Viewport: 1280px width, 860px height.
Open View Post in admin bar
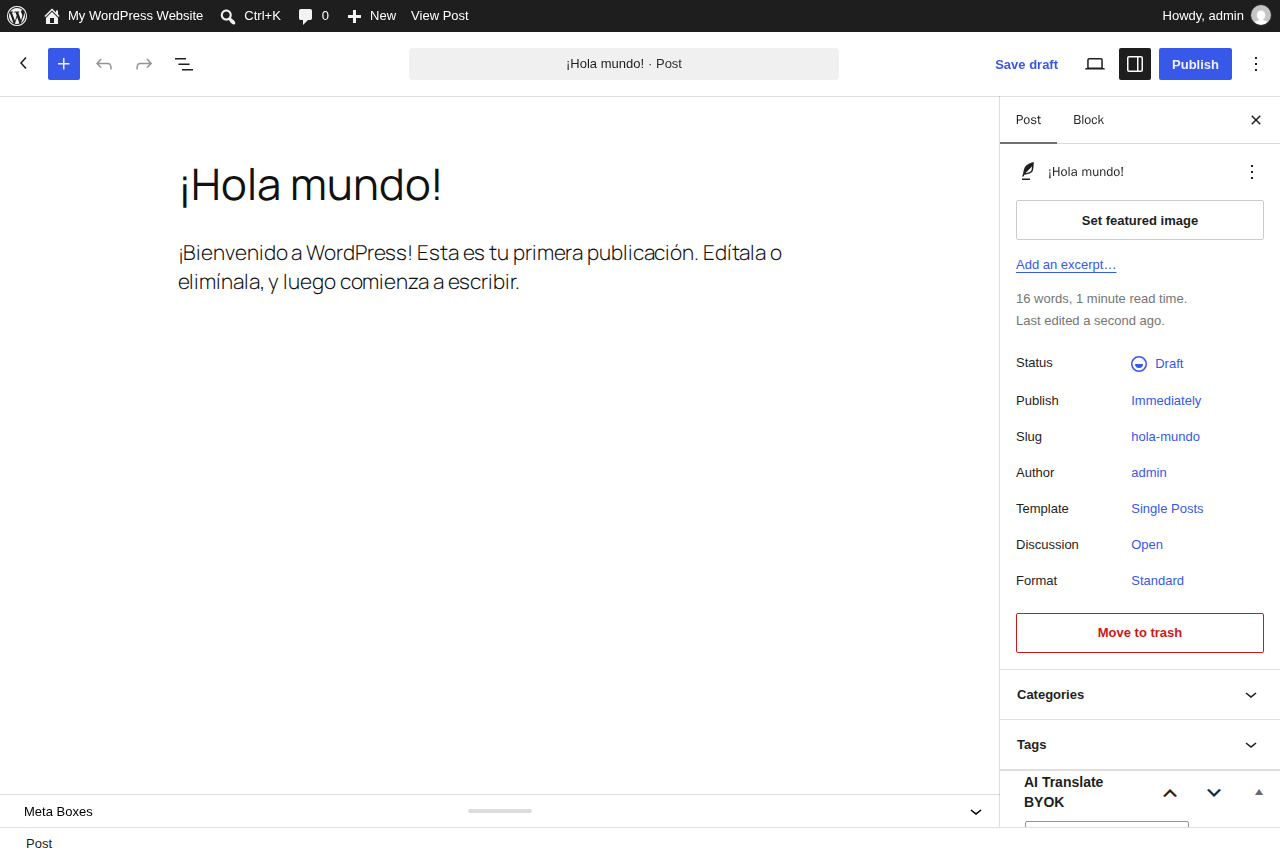coord(439,16)
